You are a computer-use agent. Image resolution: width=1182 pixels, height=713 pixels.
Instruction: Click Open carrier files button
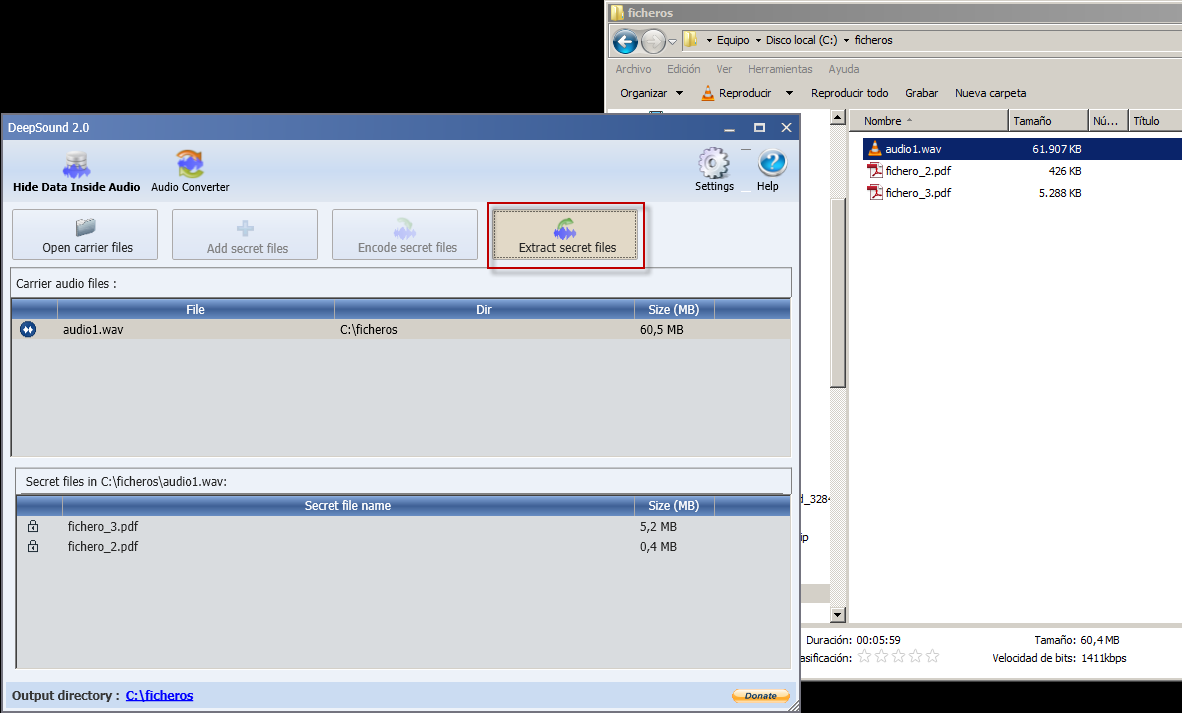[85, 235]
